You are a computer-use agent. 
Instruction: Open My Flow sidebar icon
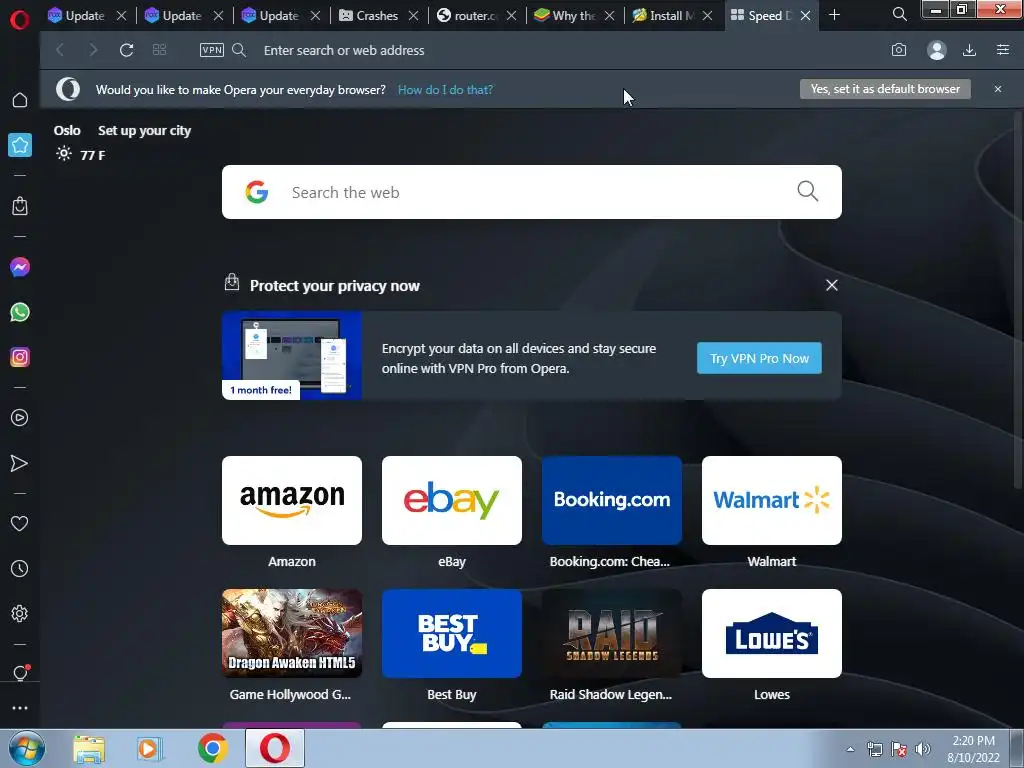click(20, 463)
